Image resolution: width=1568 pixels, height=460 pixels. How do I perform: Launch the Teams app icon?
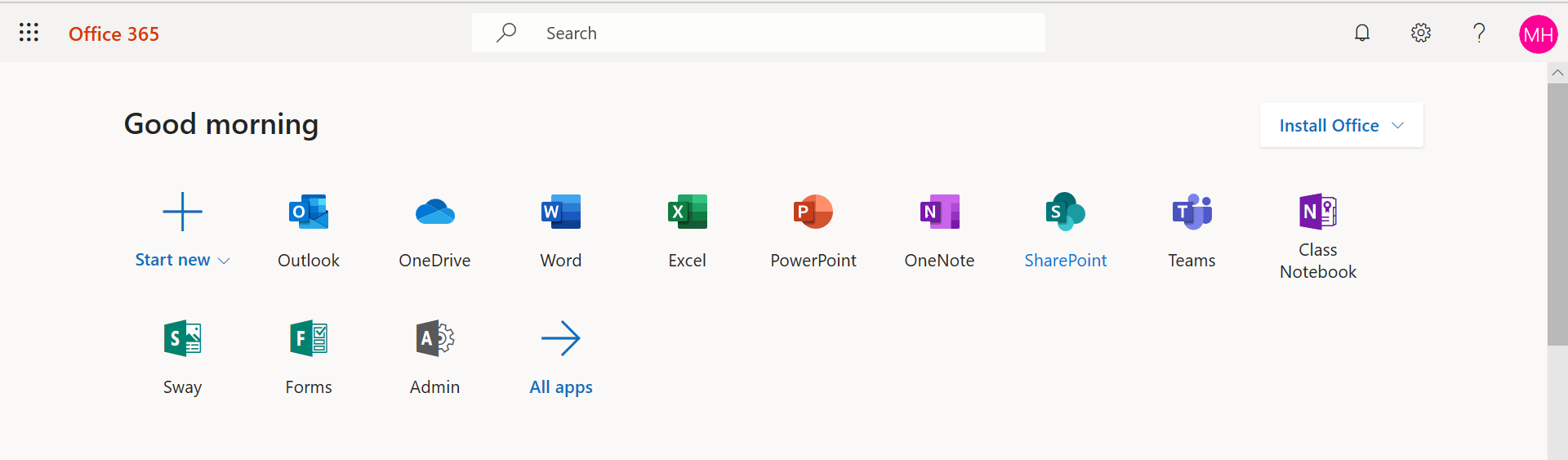[1192, 212]
